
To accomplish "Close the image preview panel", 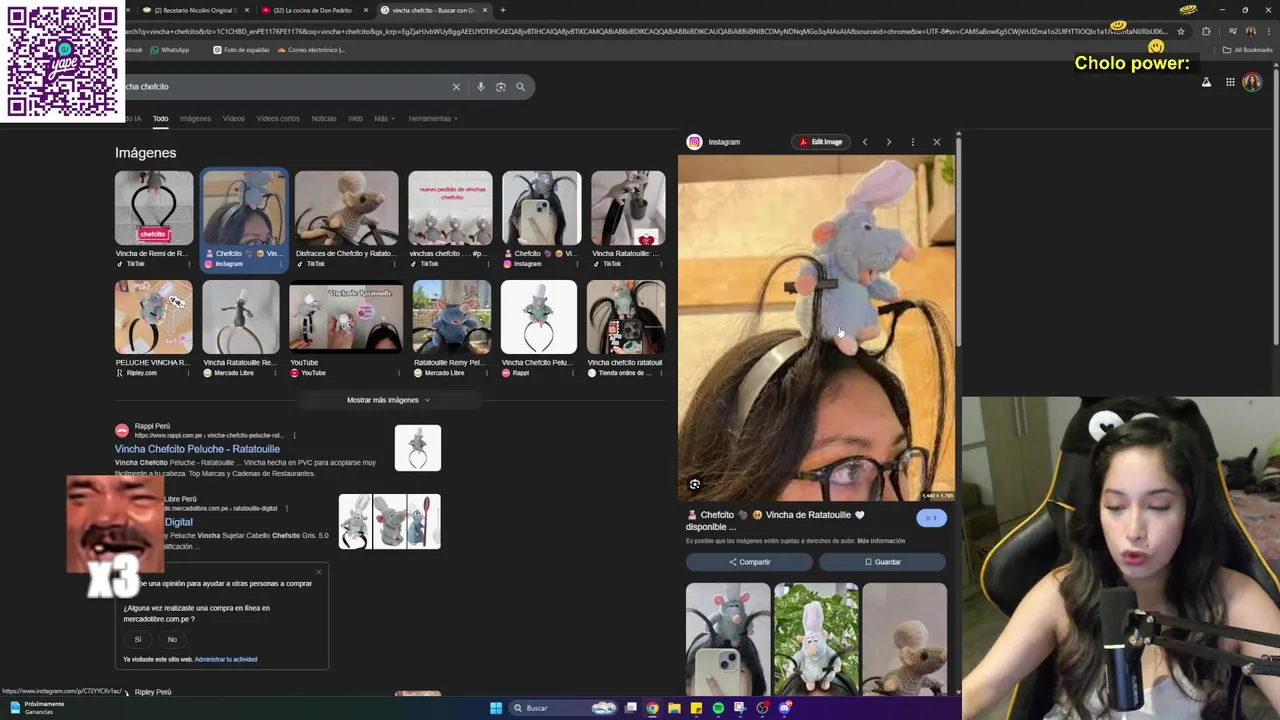I will coord(937,142).
